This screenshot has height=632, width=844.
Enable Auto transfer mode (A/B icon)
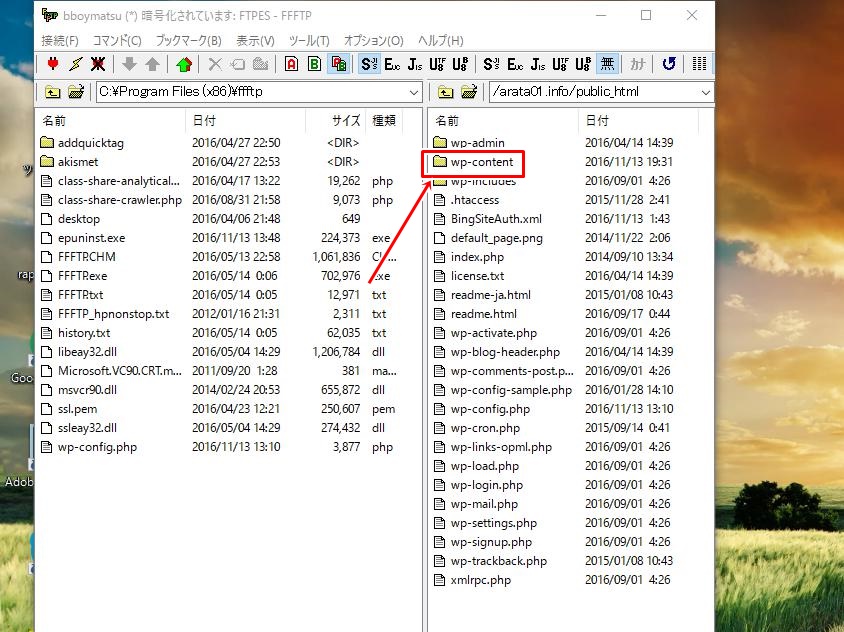coord(338,64)
